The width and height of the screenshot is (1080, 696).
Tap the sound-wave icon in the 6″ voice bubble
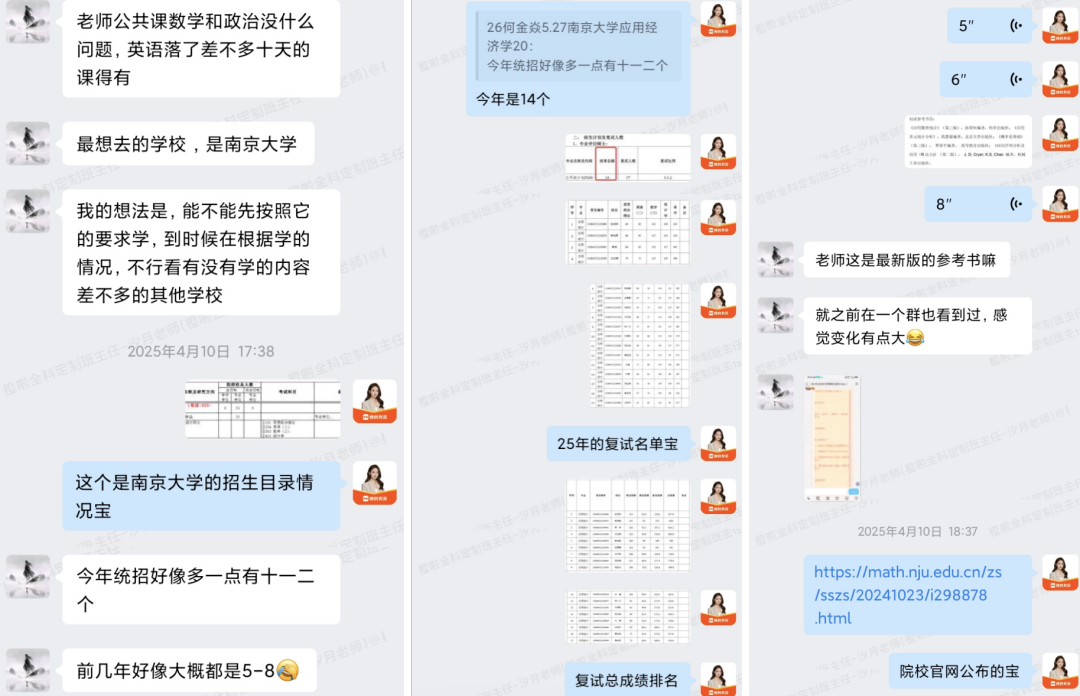click(1016, 79)
